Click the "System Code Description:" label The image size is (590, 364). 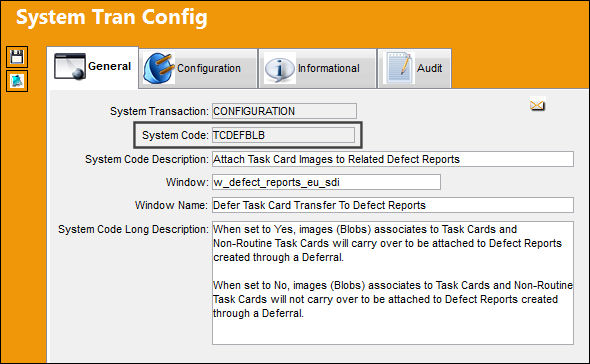tap(147, 159)
